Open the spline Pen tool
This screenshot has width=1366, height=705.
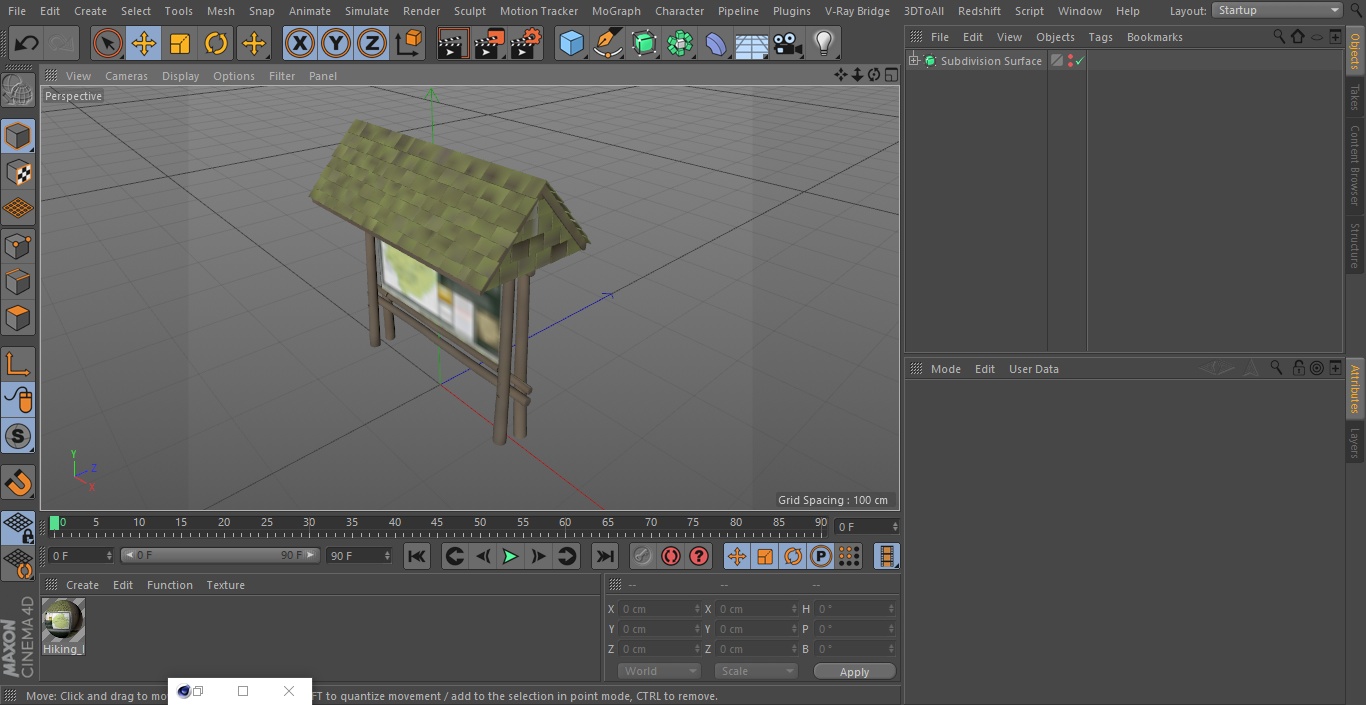coord(607,44)
